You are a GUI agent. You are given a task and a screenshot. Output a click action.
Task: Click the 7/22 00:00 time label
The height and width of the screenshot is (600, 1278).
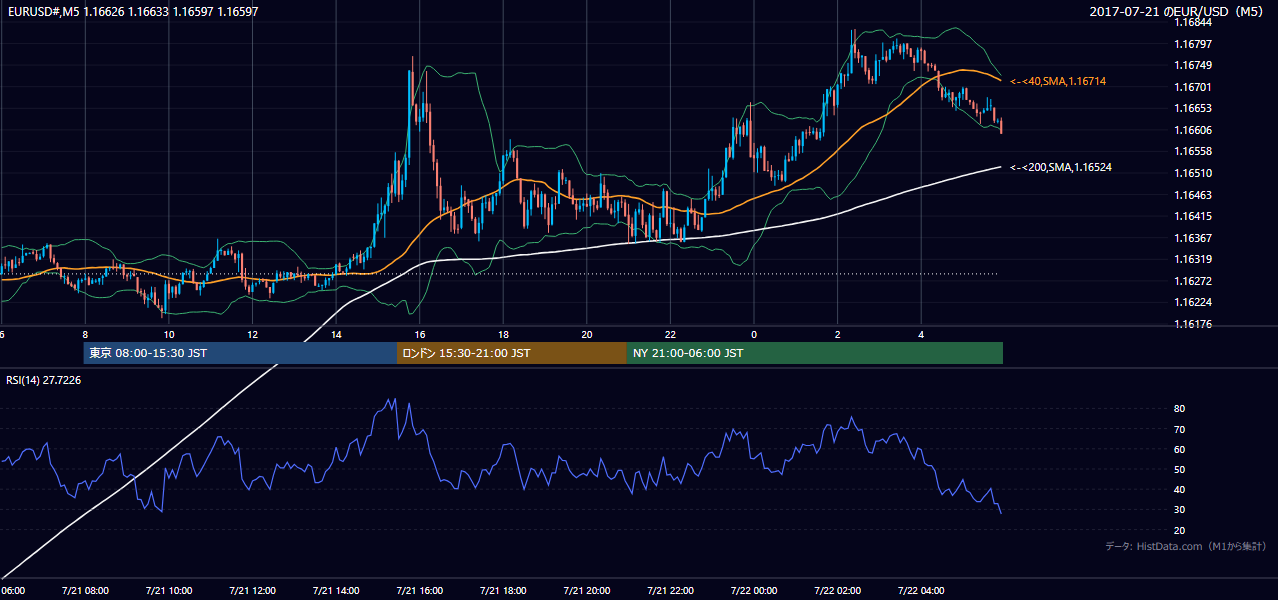(x=753, y=590)
